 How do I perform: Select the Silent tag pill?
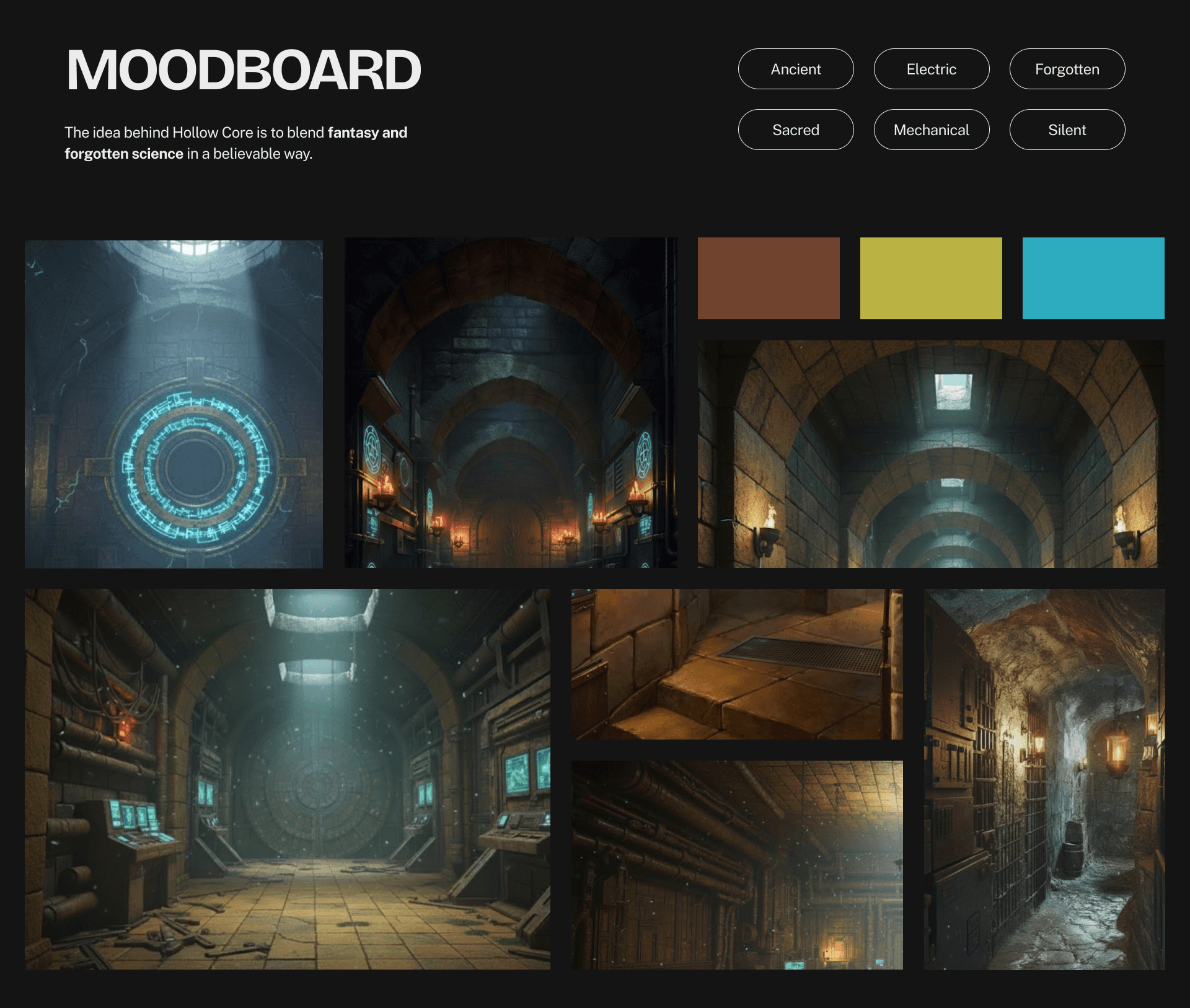1067,130
